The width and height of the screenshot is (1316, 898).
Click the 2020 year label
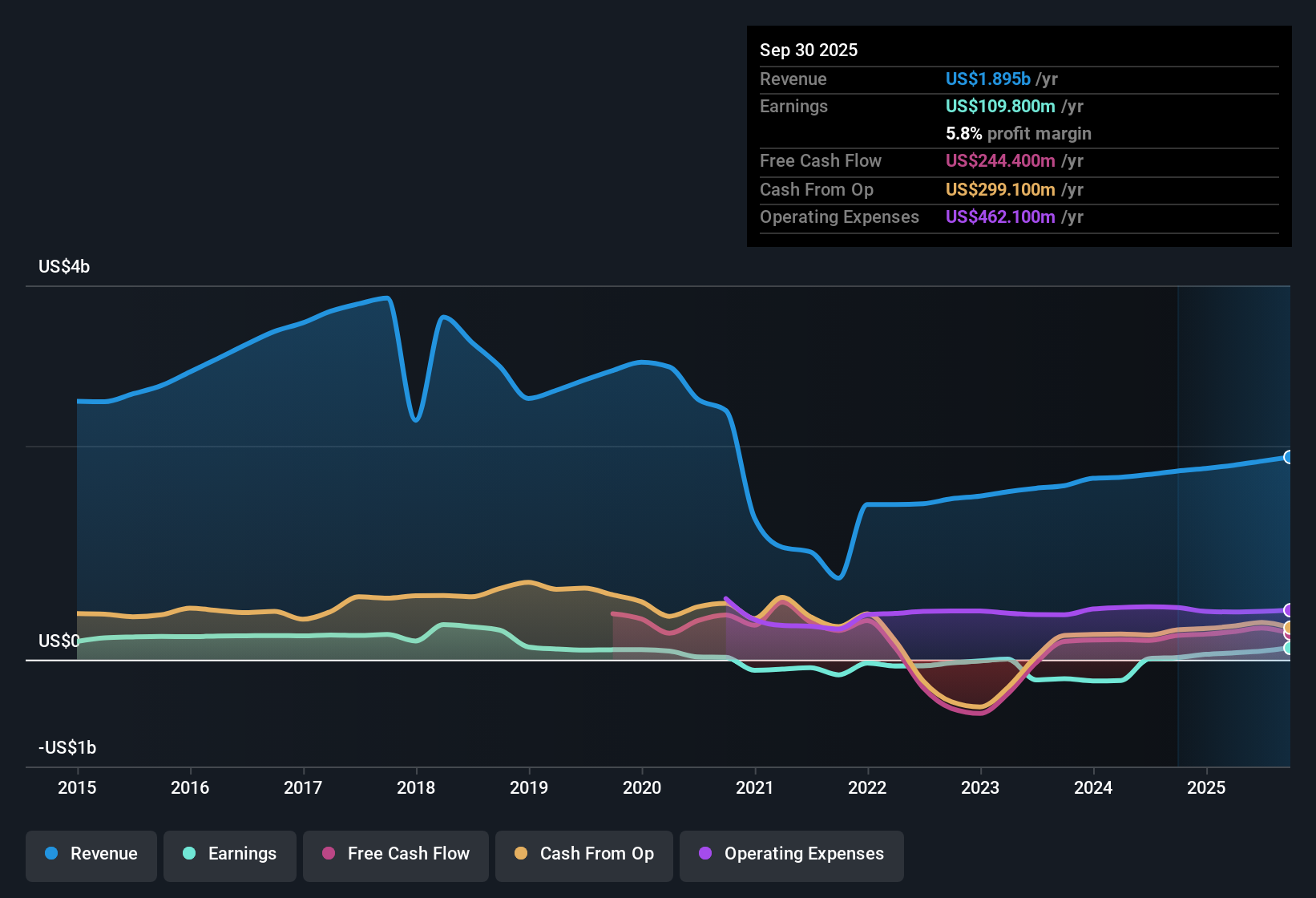coord(642,788)
